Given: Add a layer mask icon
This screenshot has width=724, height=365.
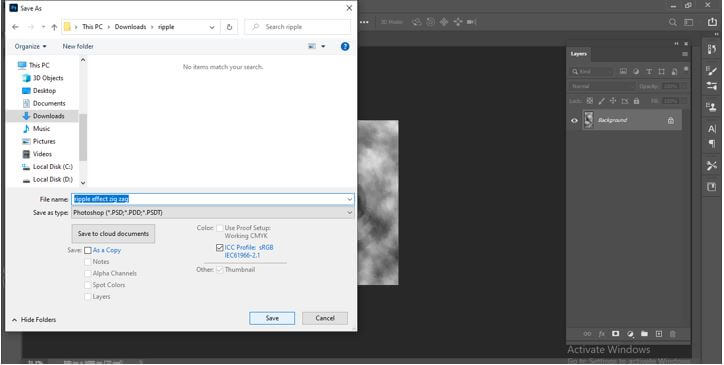Looking at the screenshot, I should 615,334.
